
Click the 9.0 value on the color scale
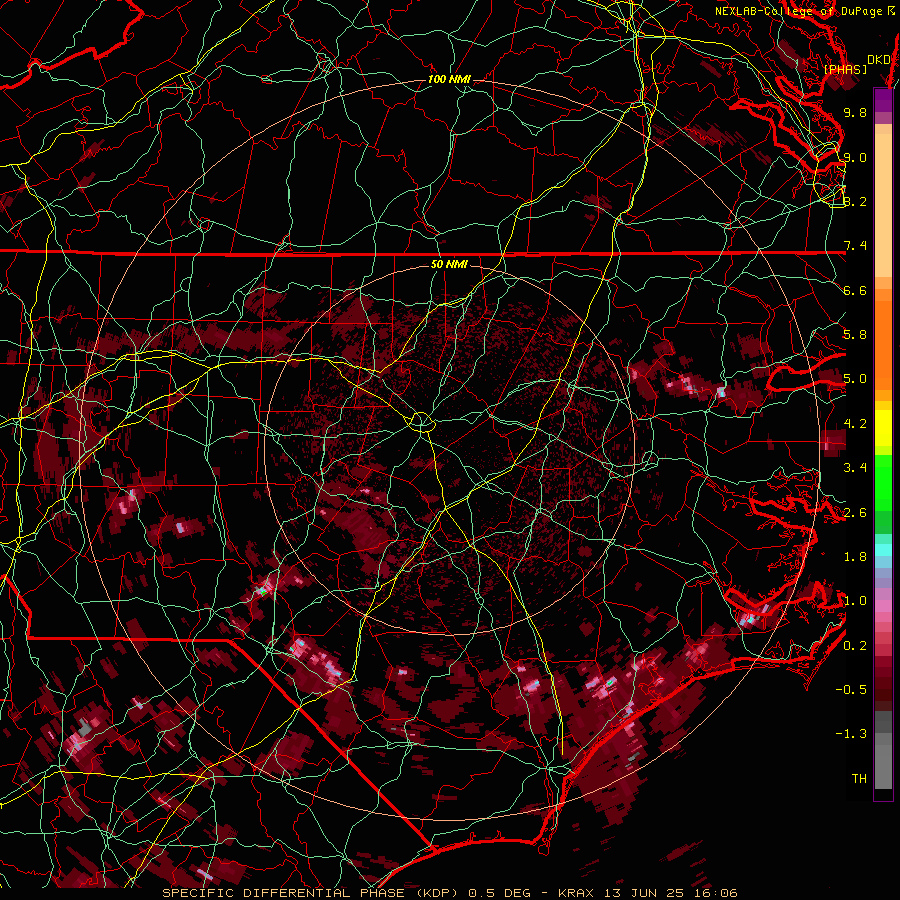tap(855, 157)
